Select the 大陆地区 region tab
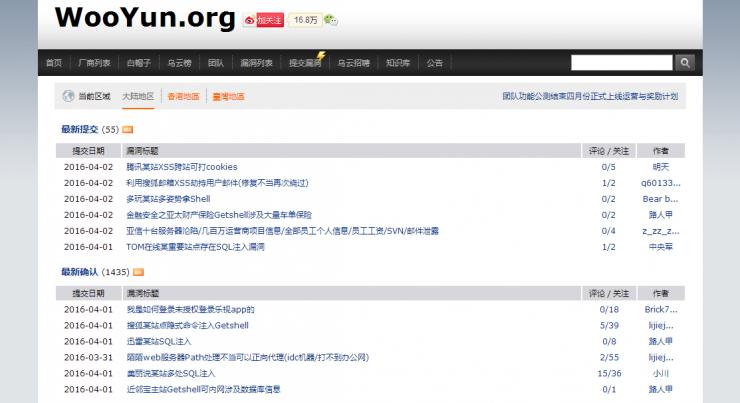The image size is (740, 403). 138,97
